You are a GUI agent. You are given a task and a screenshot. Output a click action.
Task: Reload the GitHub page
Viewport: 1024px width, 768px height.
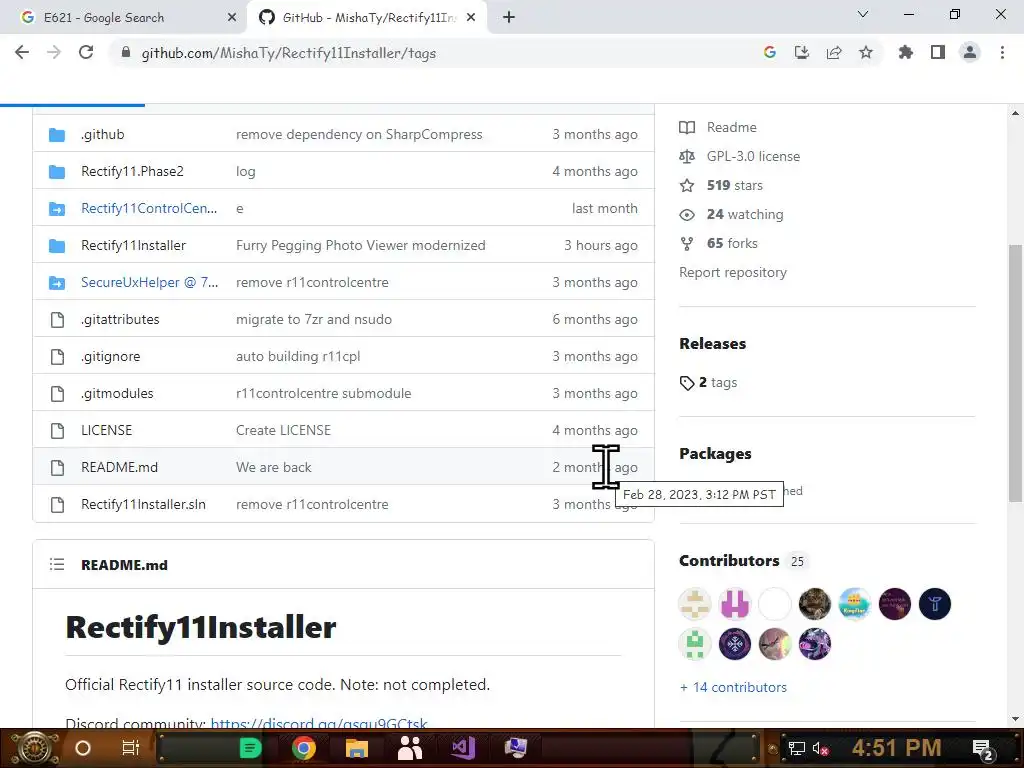tap(86, 53)
